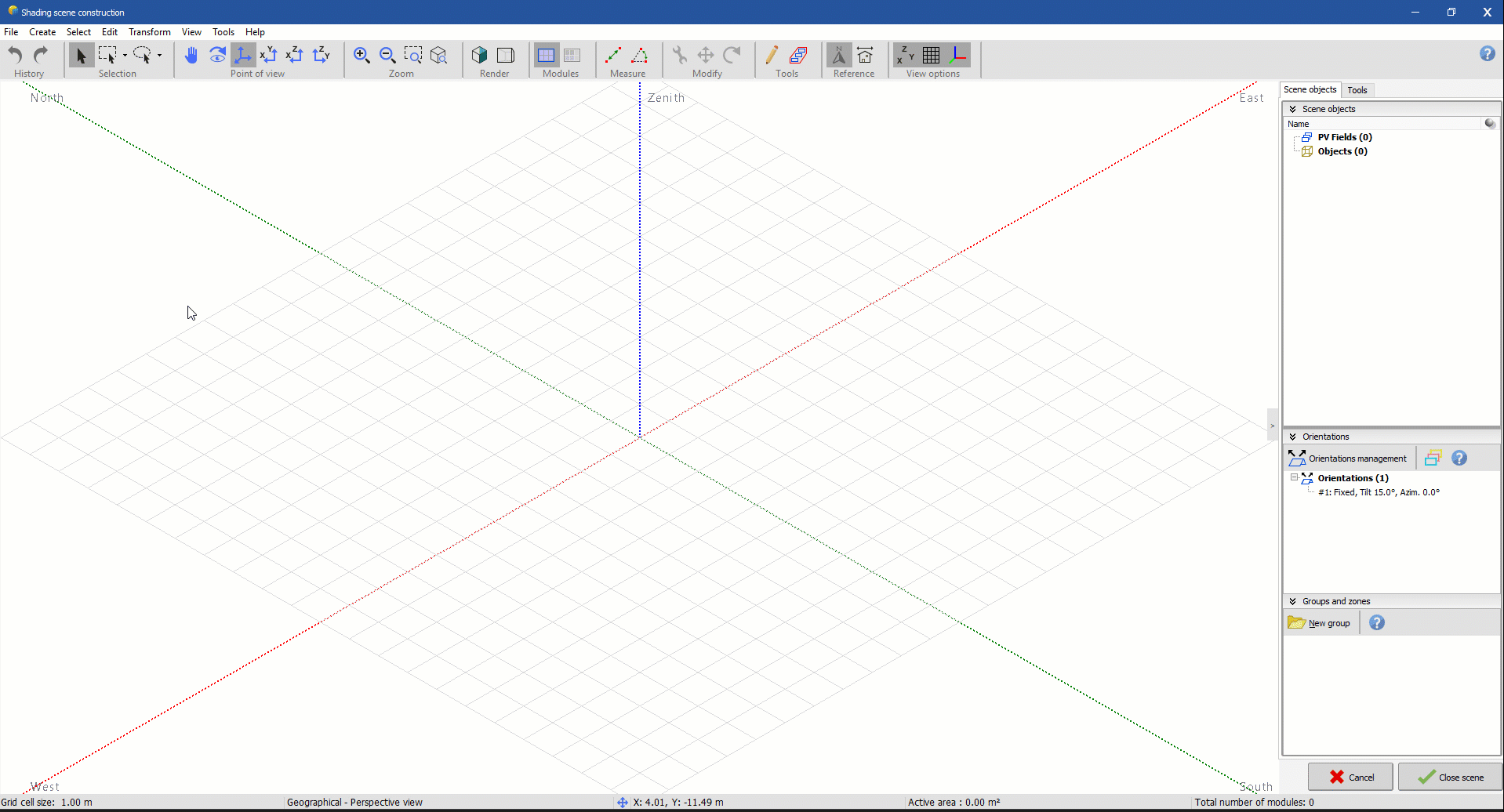1504x812 pixels.
Task: Switch to the Scene objects tab
Action: click(1310, 89)
